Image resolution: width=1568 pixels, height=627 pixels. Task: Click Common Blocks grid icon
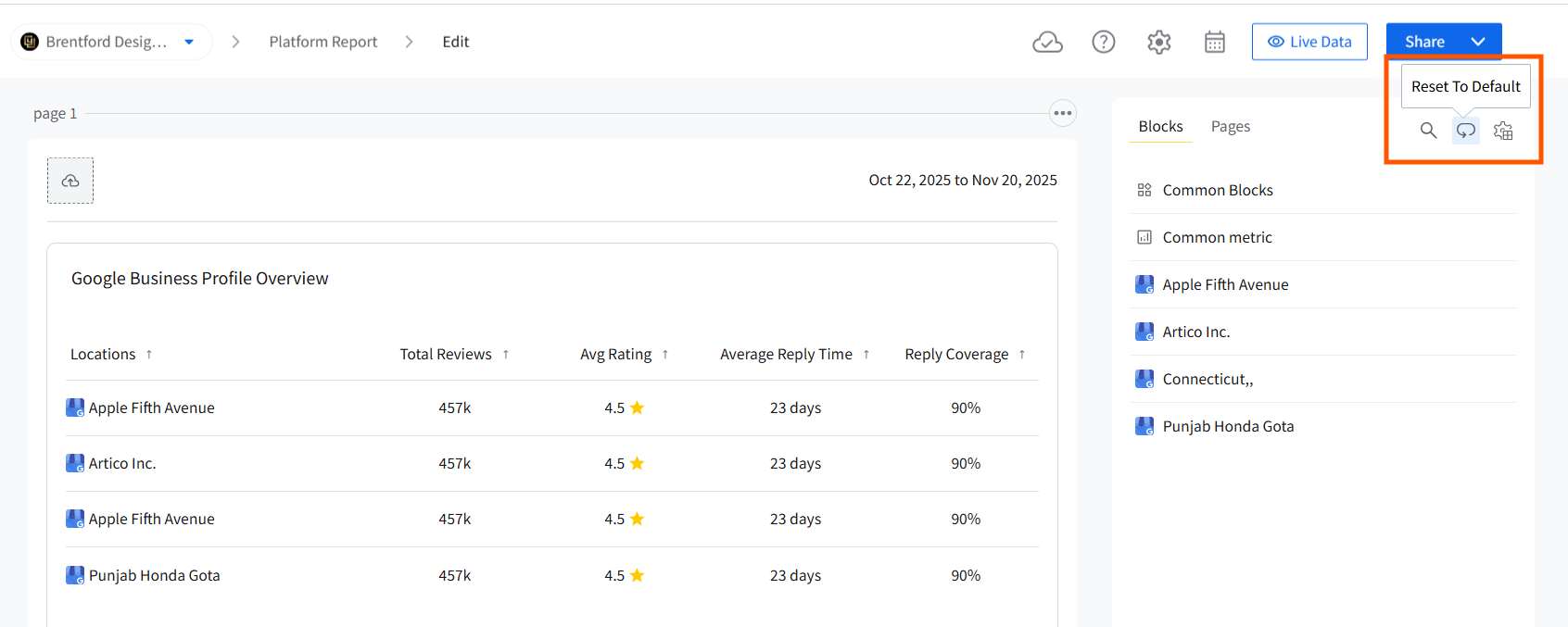[x=1144, y=190]
